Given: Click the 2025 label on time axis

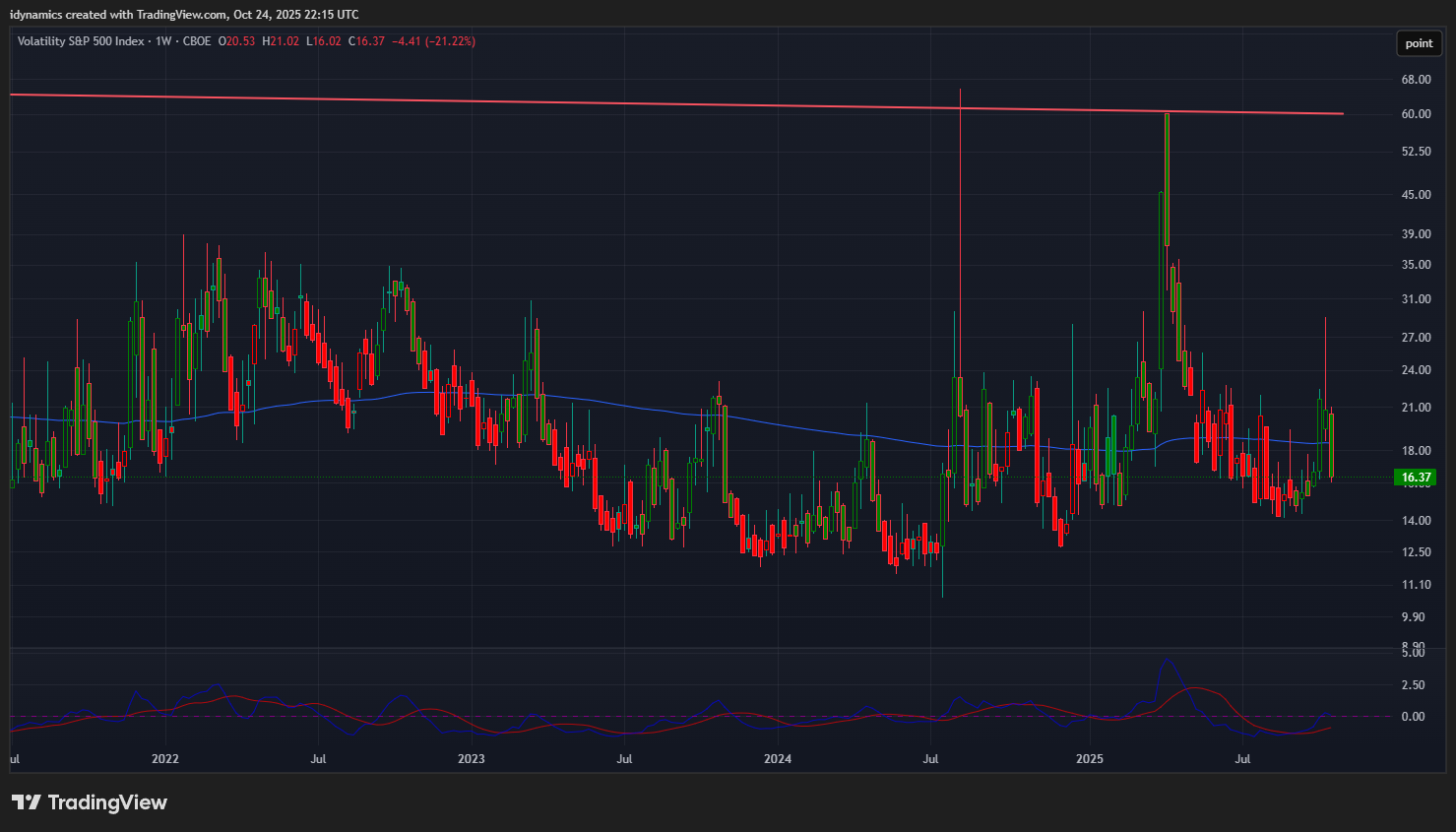Looking at the screenshot, I should [x=1090, y=759].
